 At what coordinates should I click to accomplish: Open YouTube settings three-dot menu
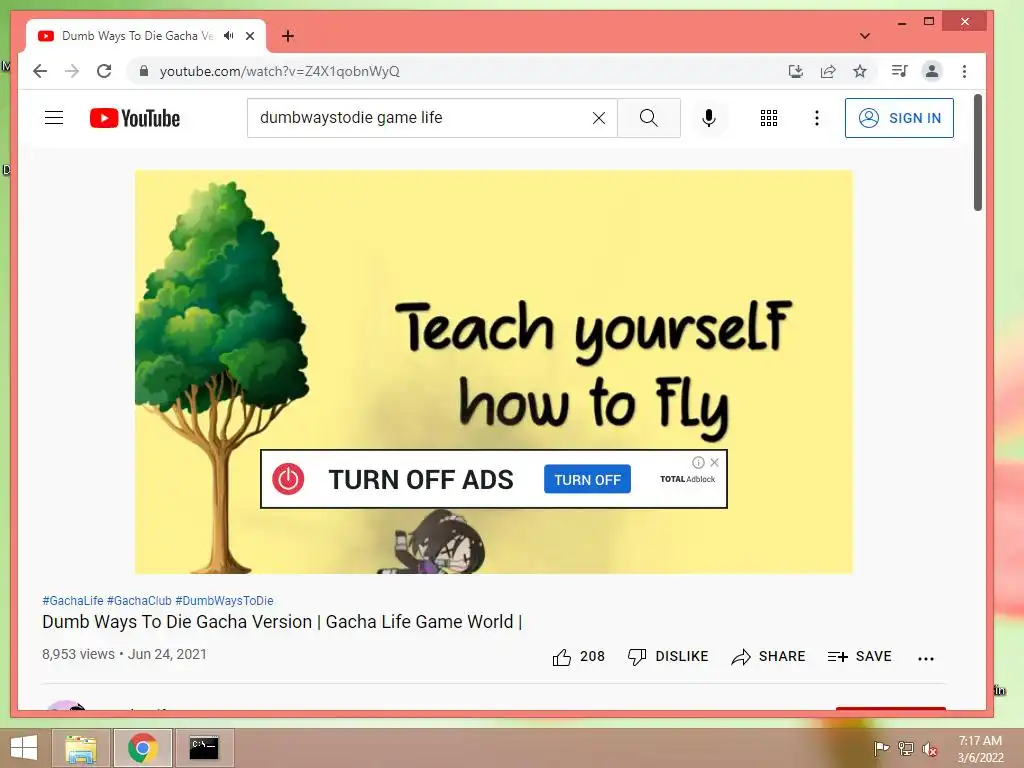click(x=816, y=118)
